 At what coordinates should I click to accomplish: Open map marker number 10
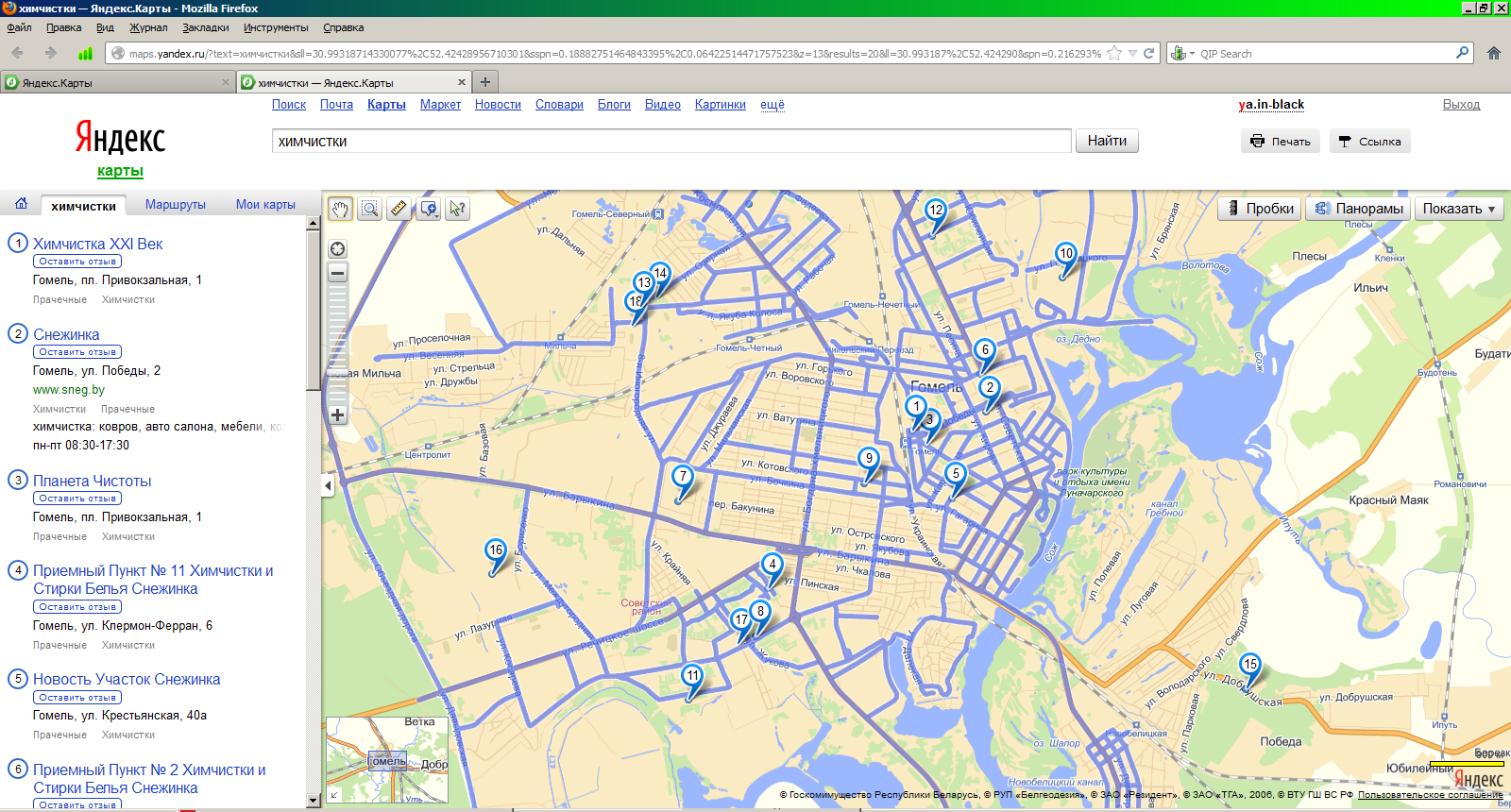(1066, 253)
